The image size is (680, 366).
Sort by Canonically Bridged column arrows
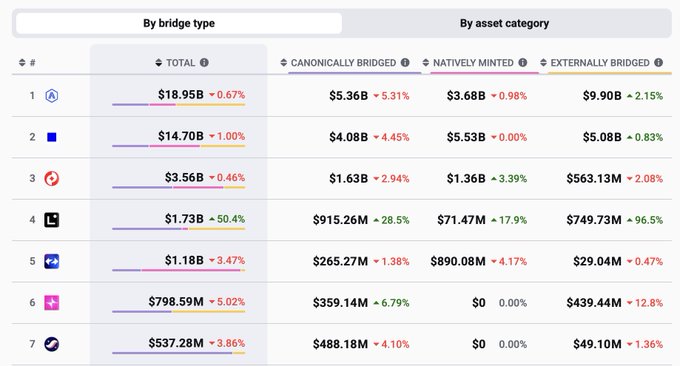(284, 62)
